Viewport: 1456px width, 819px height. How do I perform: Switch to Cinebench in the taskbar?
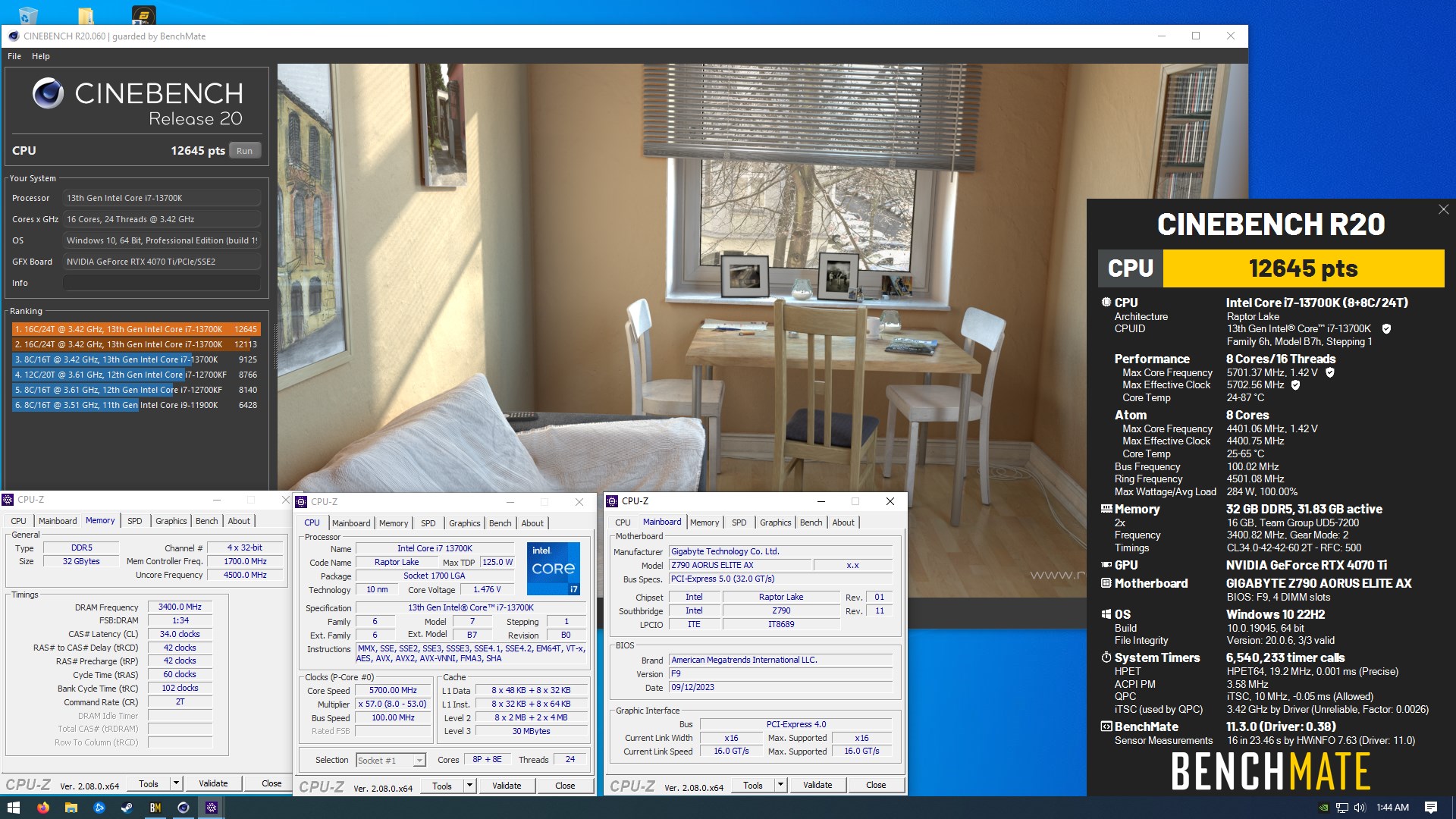click(x=183, y=808)
